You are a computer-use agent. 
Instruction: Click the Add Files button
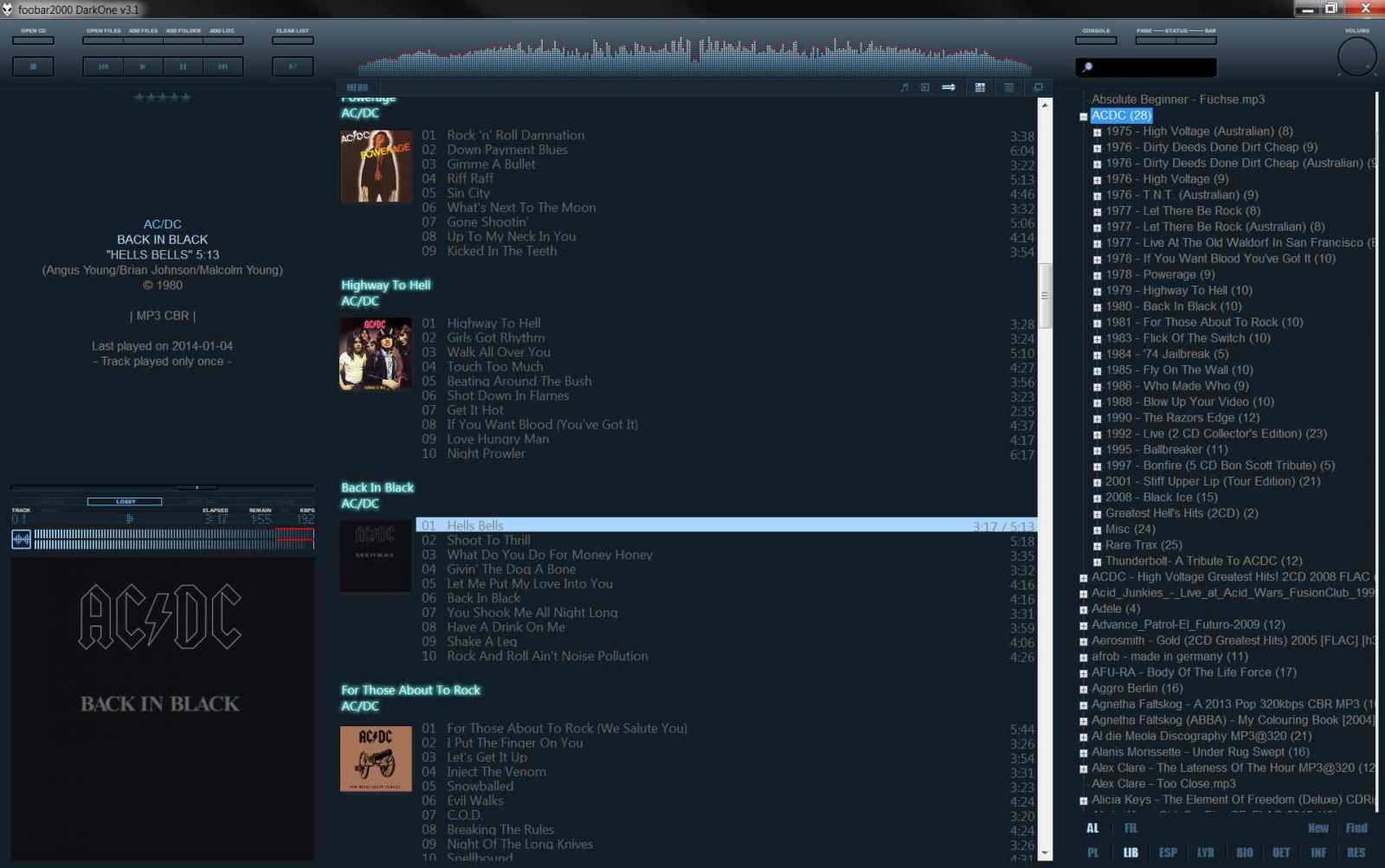pos(143,40)
